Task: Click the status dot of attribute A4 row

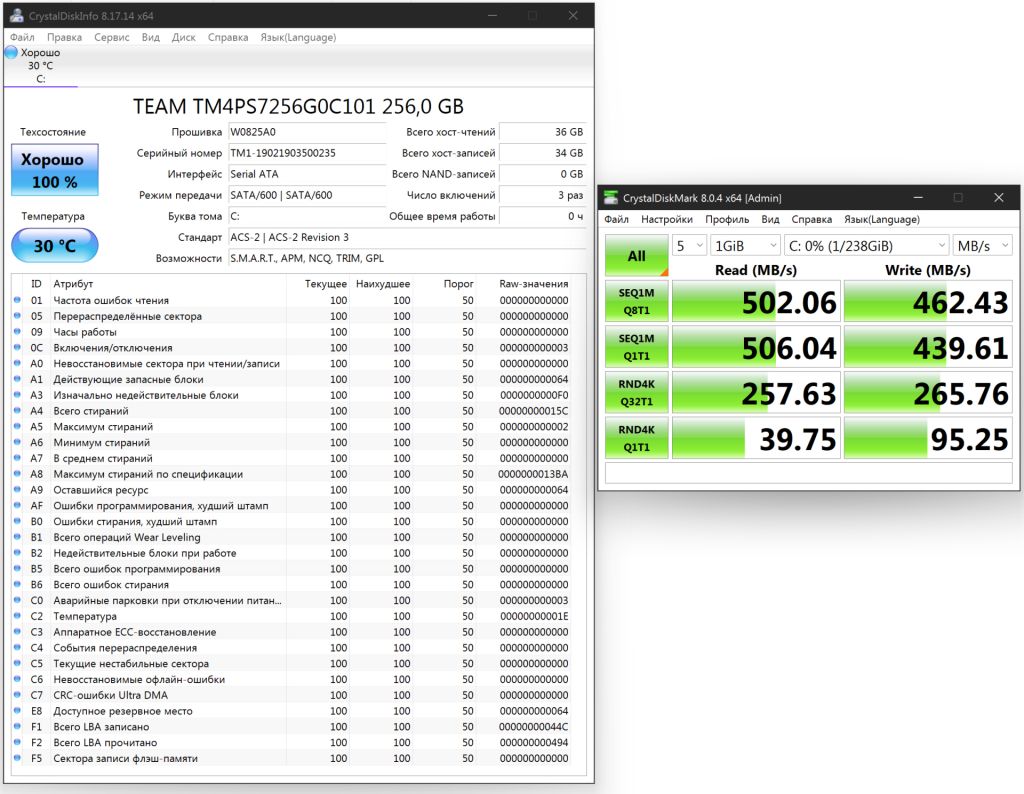Action: pyautogui.click(x=17, y=411)
